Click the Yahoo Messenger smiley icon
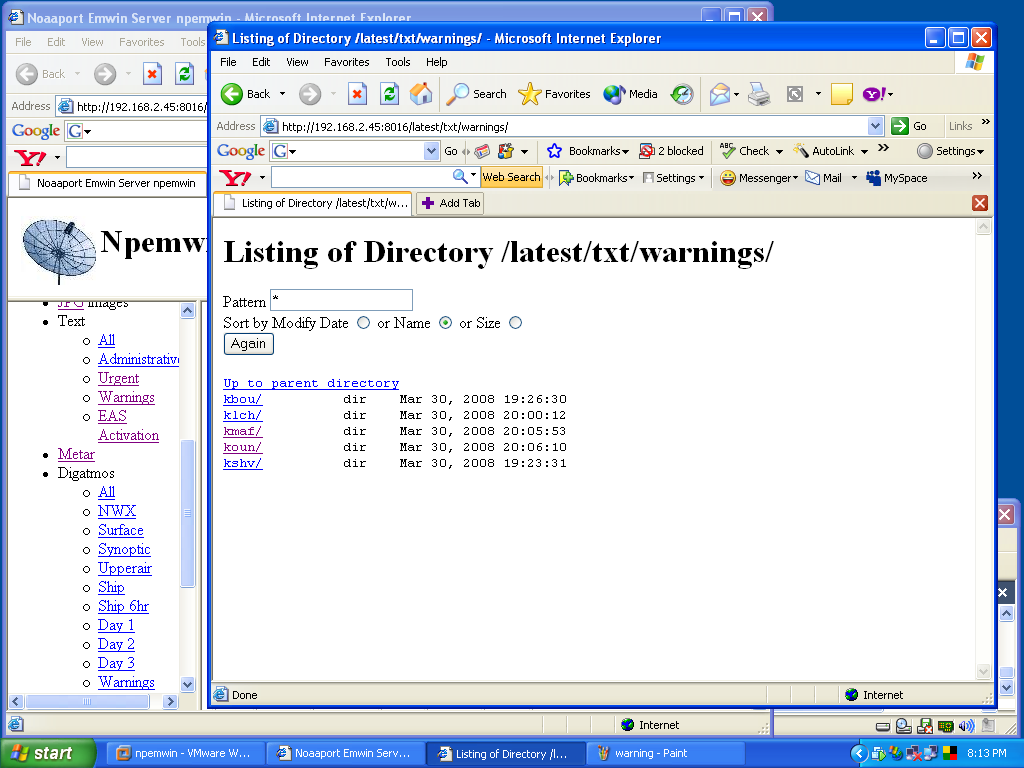The image size is (1024, 768). point(728,178)
